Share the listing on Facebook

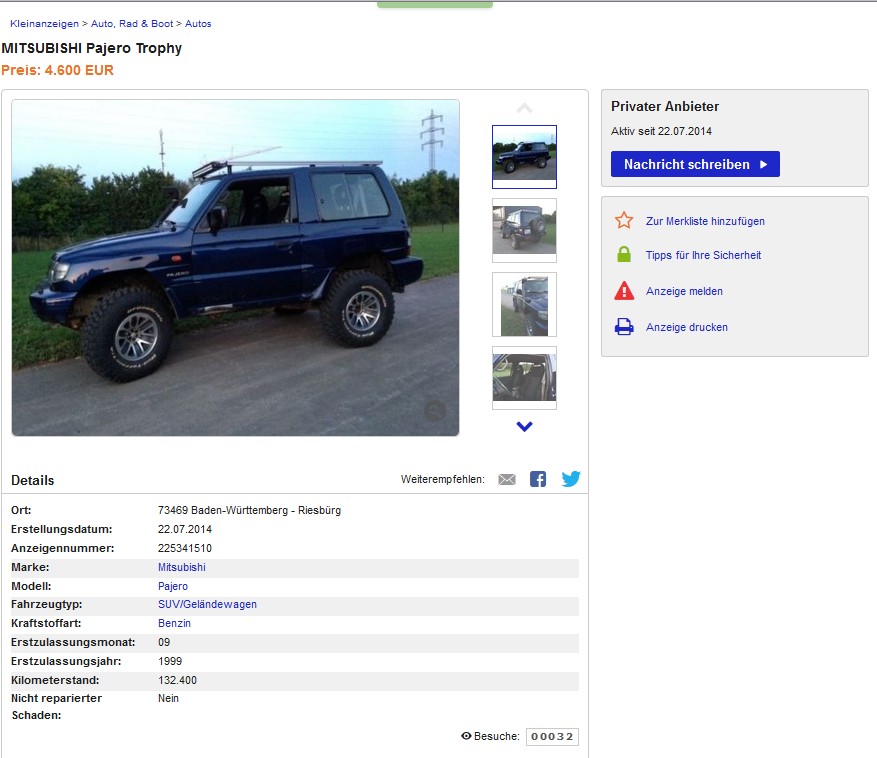click(538, 479)
